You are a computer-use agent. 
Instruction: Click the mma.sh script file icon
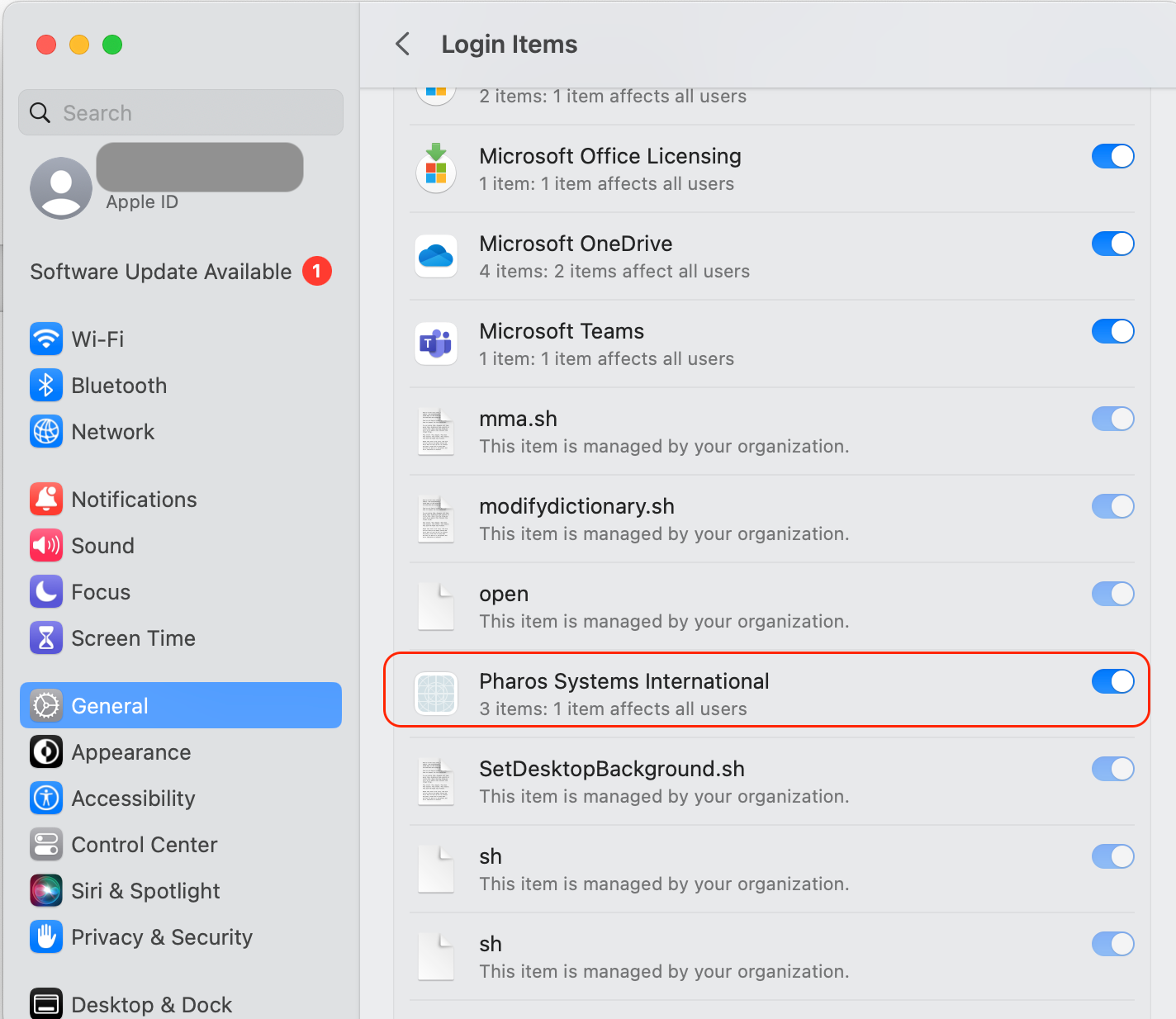coord(436,432)
